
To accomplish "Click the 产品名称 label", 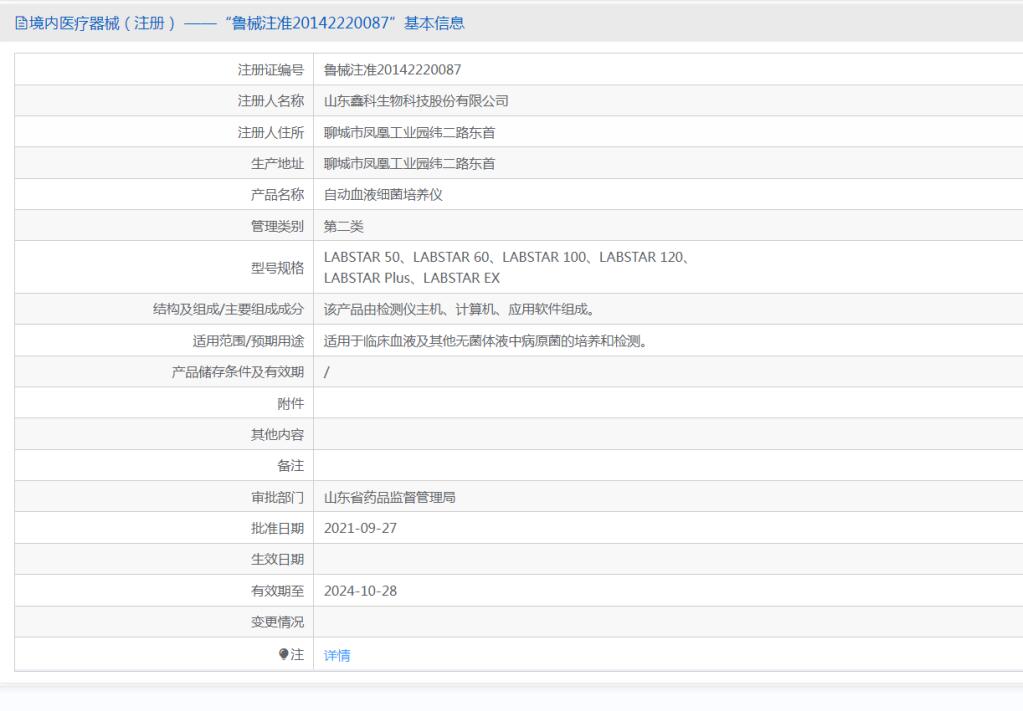I will [x=277, y=194].
